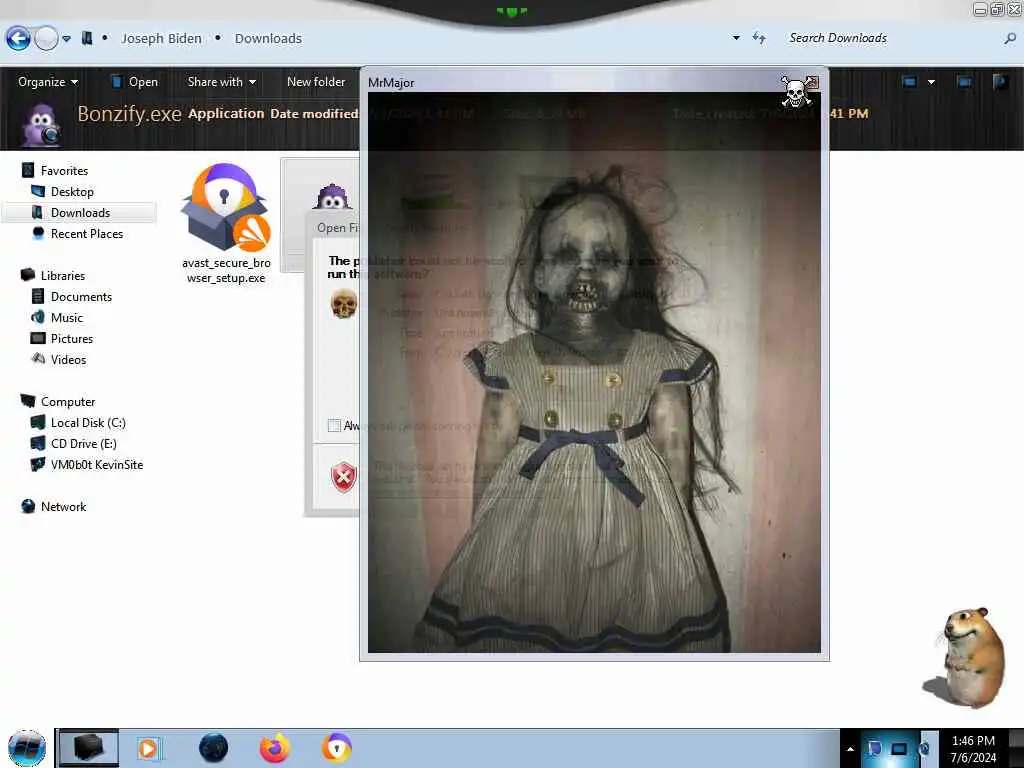Show hidden tray icons arrow
Image resolution: width=1024 pixels, height=768 pixels.
(x=850, y=749)
